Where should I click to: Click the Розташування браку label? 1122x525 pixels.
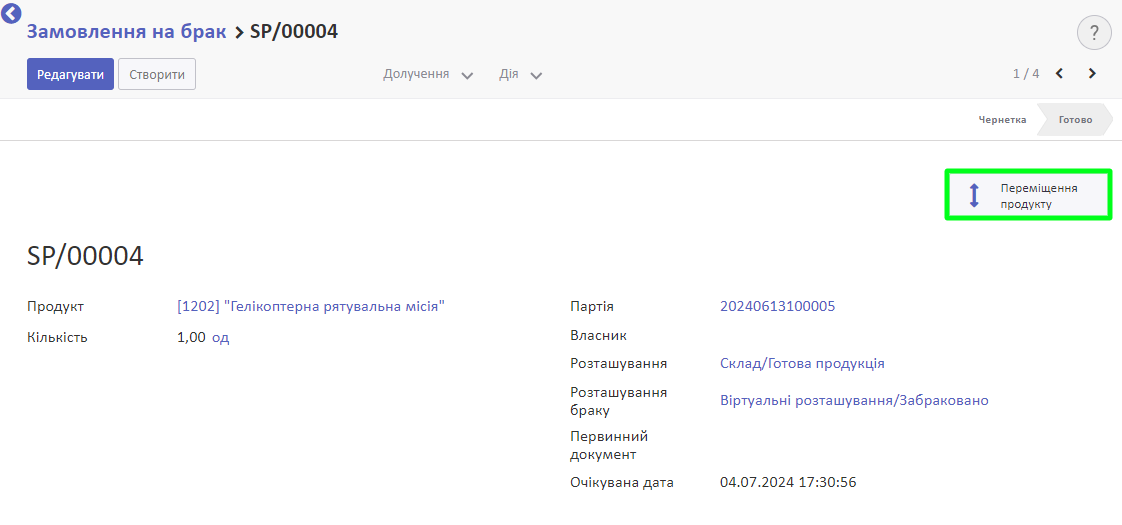(x=618, y=401)
